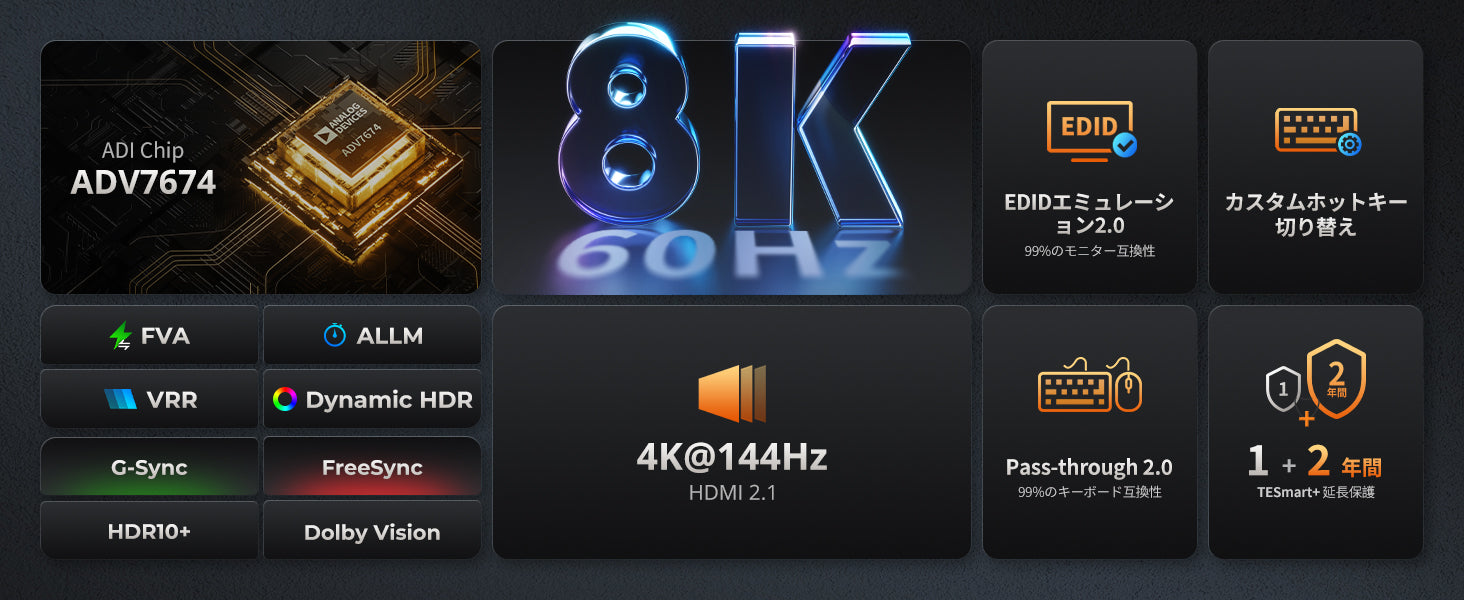Click the TESmart+ 延長保護 text
This screenshot has height=600, width=1464.
tap(1316, 492)
